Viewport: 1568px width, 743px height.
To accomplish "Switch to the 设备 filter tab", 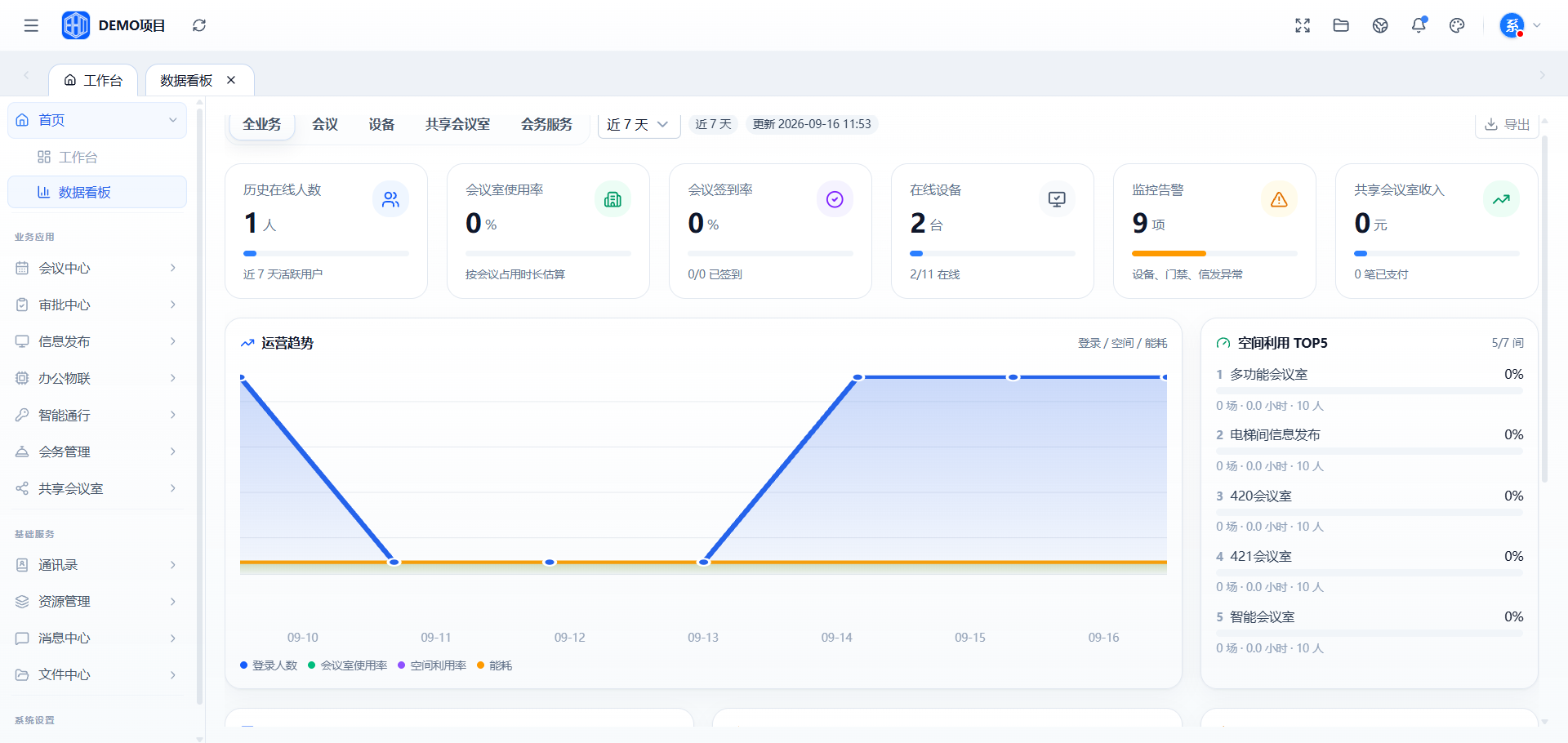I will pyautogui.click(x=381, y=124).
